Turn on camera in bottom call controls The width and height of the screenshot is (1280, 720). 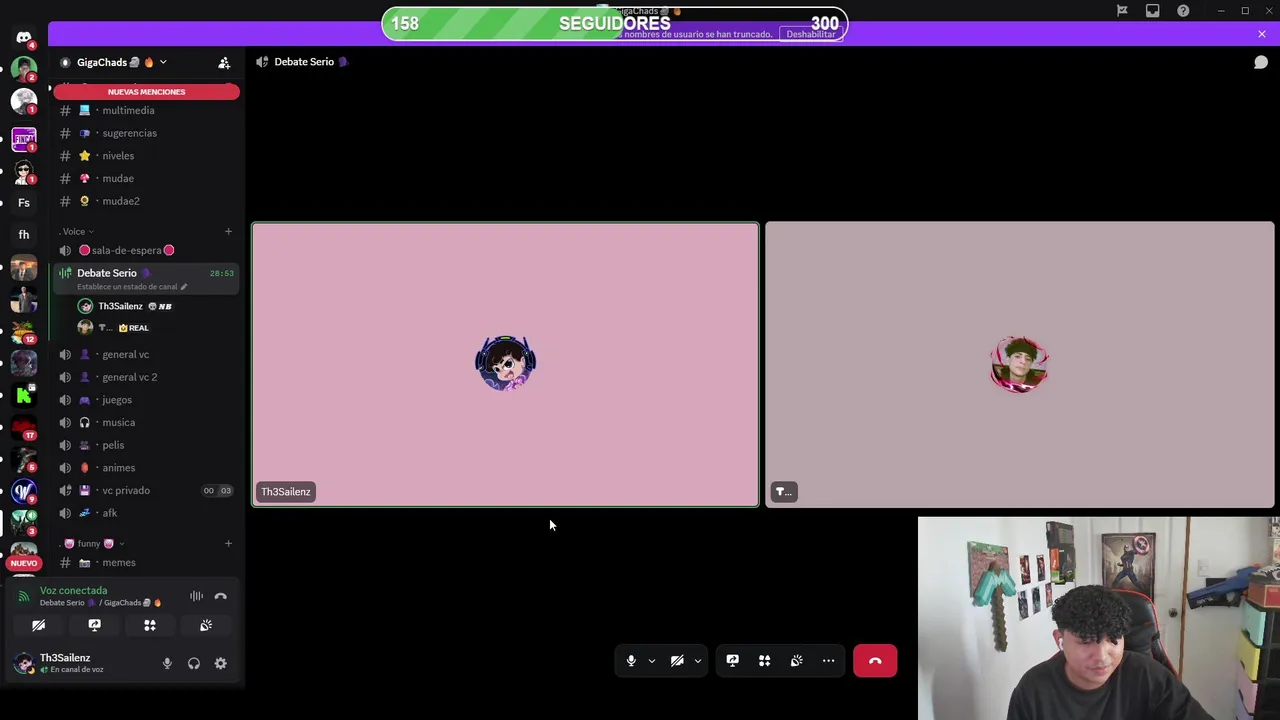(x=677, y=661)
